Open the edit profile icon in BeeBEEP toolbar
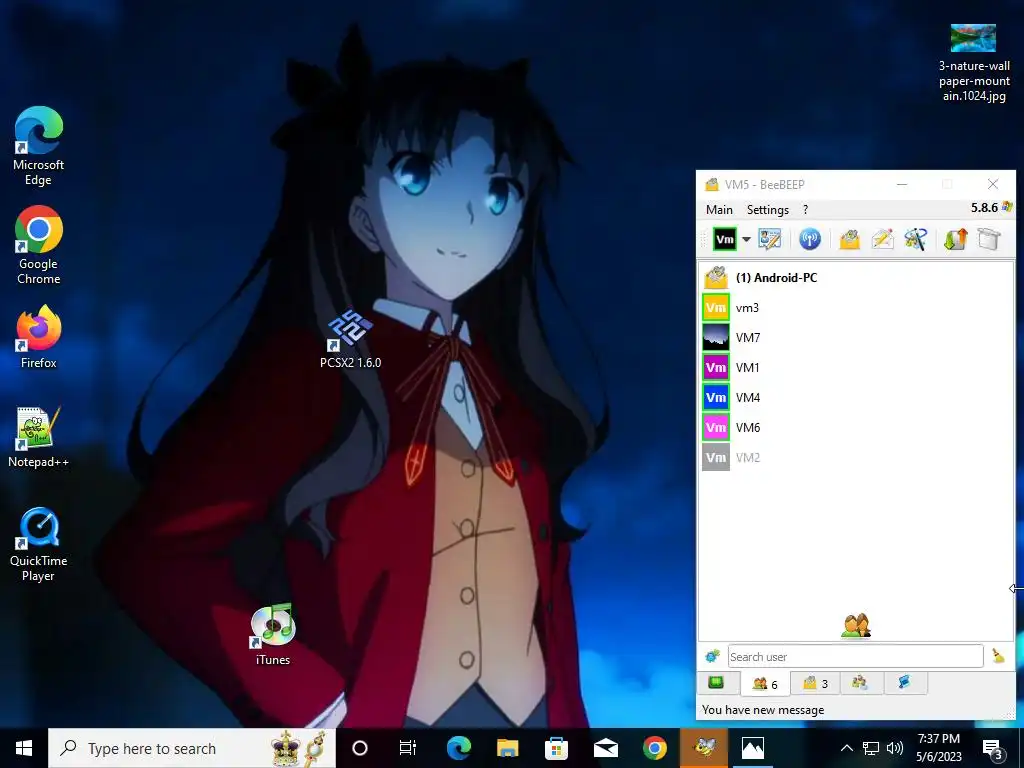This screenshot has height=768, width=1024. pyautogui.click(x=769, y=239)
